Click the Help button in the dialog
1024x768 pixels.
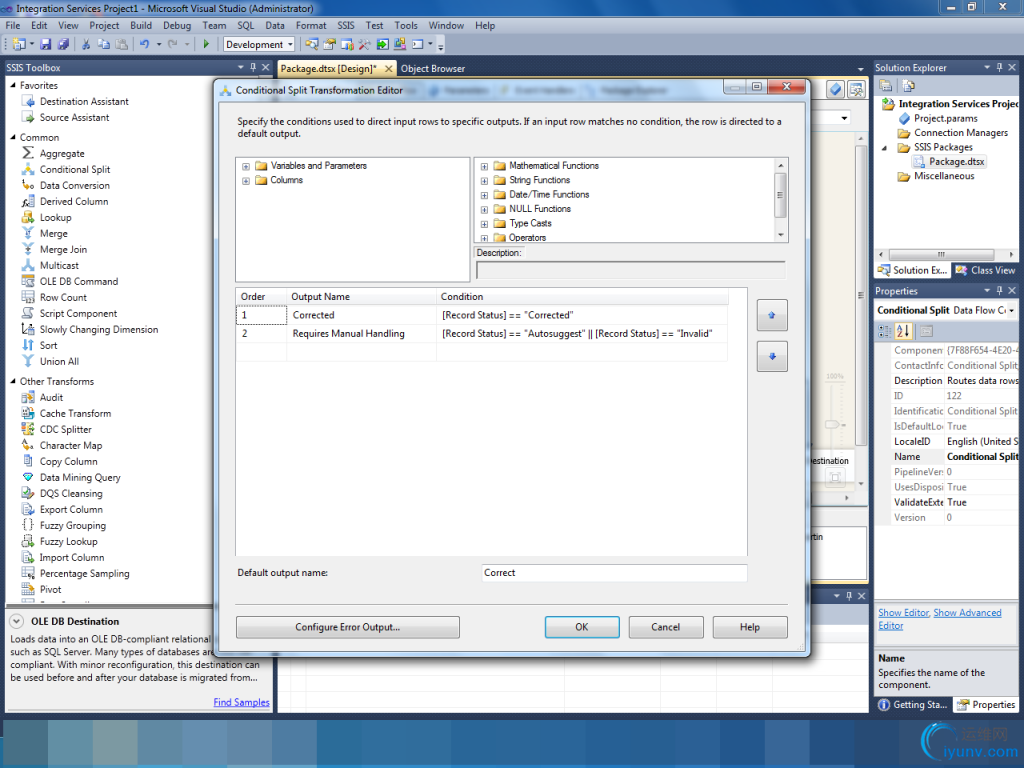pos(750,627)
